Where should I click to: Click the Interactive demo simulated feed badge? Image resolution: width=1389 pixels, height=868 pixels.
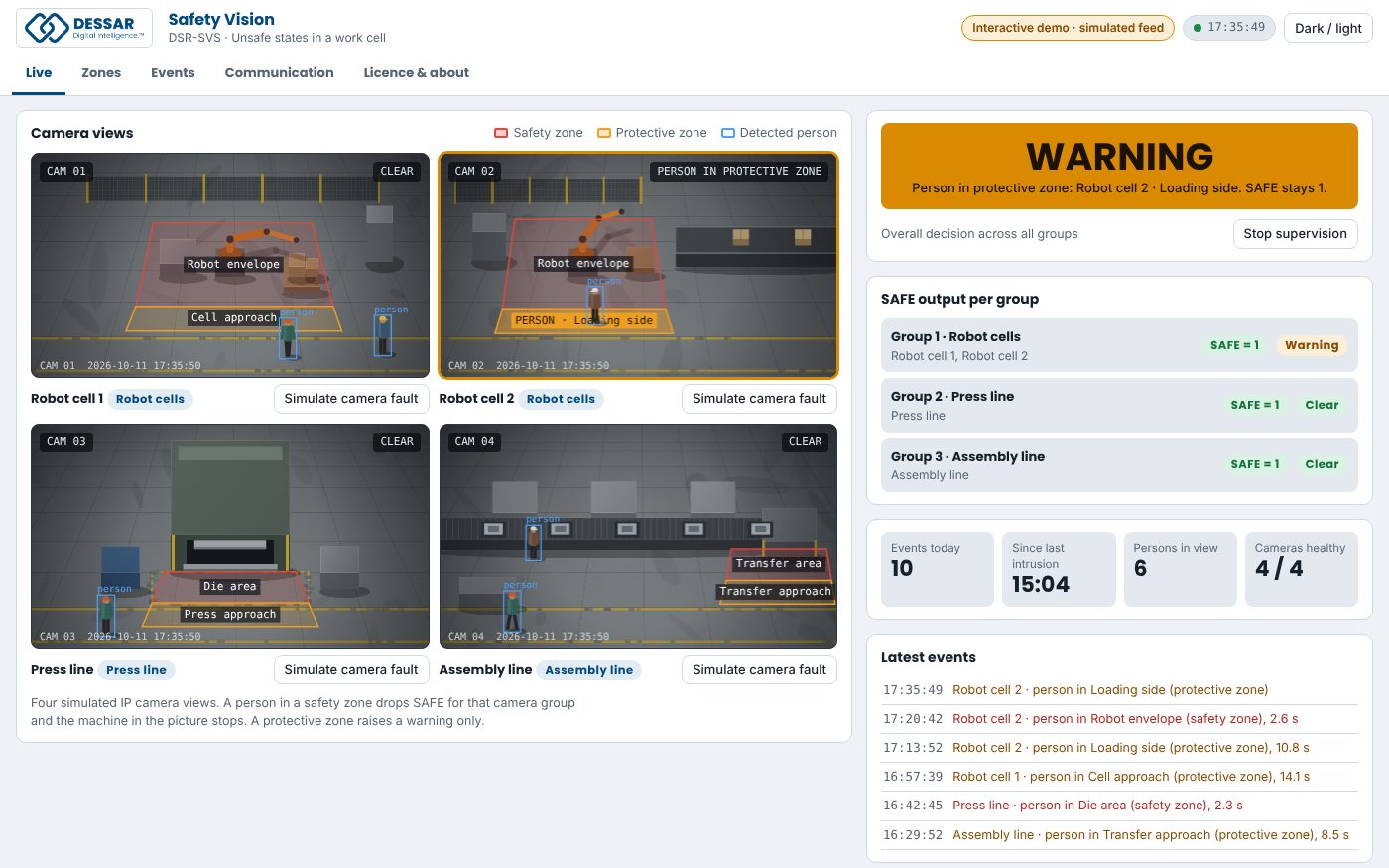pyautogui.click(x=1068, y=28)
